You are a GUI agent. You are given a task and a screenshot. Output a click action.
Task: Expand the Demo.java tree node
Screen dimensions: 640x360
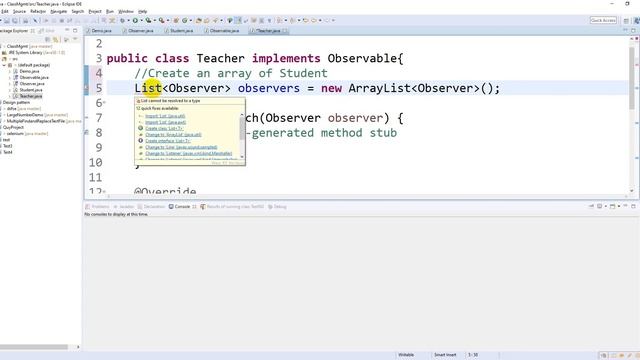[x=10, y=71]
